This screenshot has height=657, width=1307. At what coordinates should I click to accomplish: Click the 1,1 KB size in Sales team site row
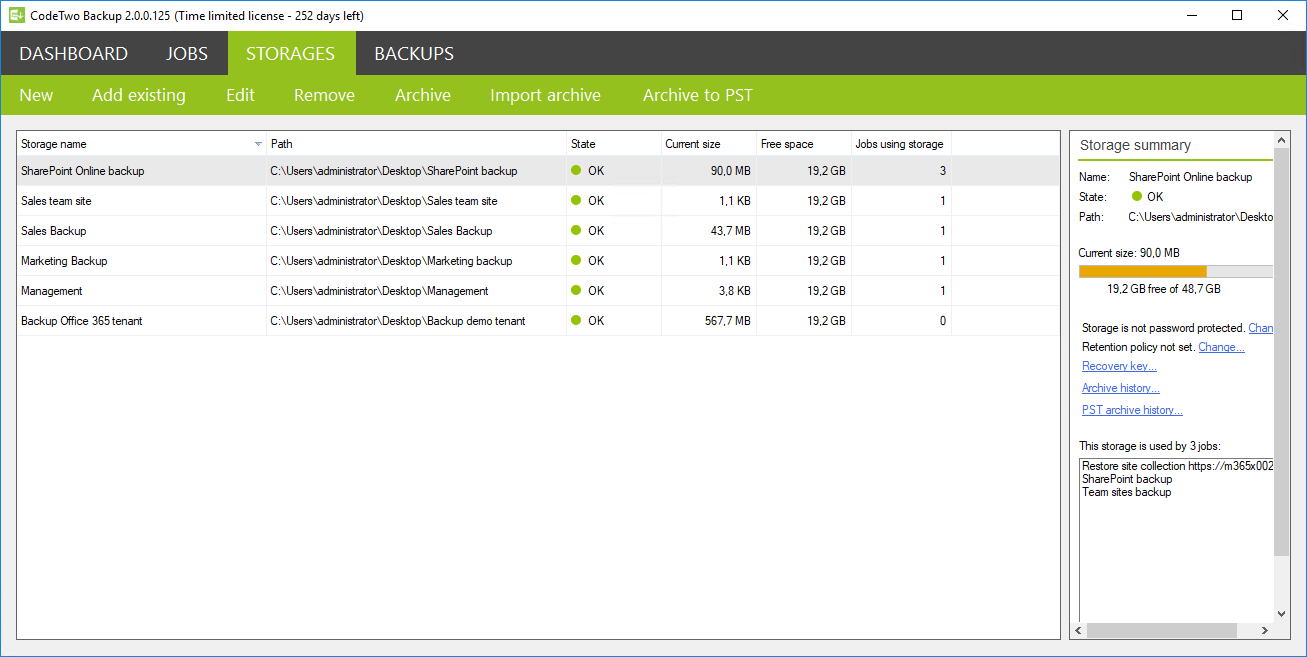click(x=734, y=201)
